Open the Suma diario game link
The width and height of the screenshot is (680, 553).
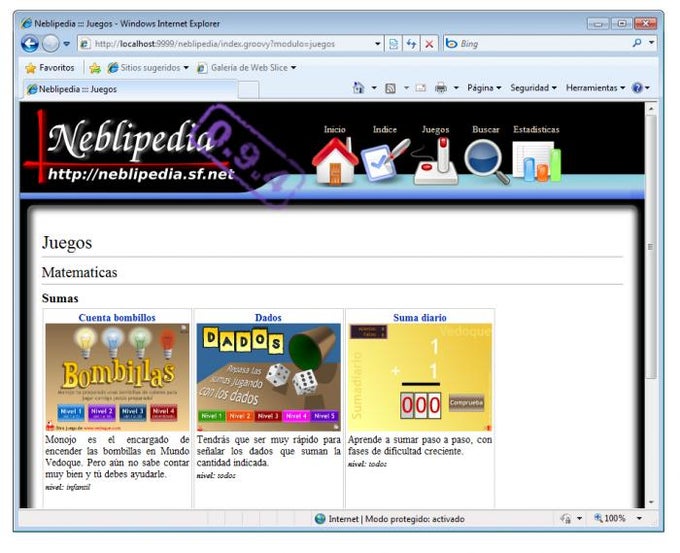[419, 317]
